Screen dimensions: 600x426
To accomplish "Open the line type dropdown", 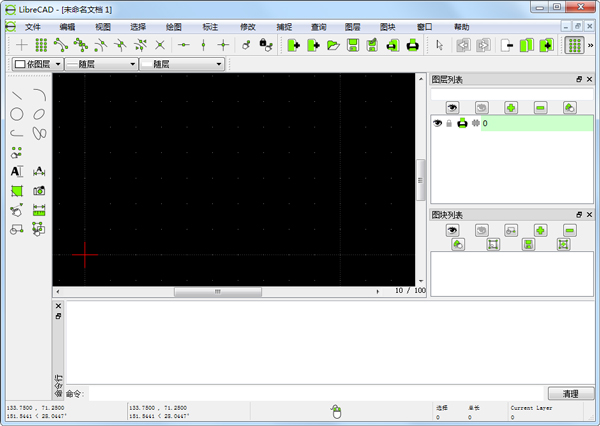I will 182,64.
